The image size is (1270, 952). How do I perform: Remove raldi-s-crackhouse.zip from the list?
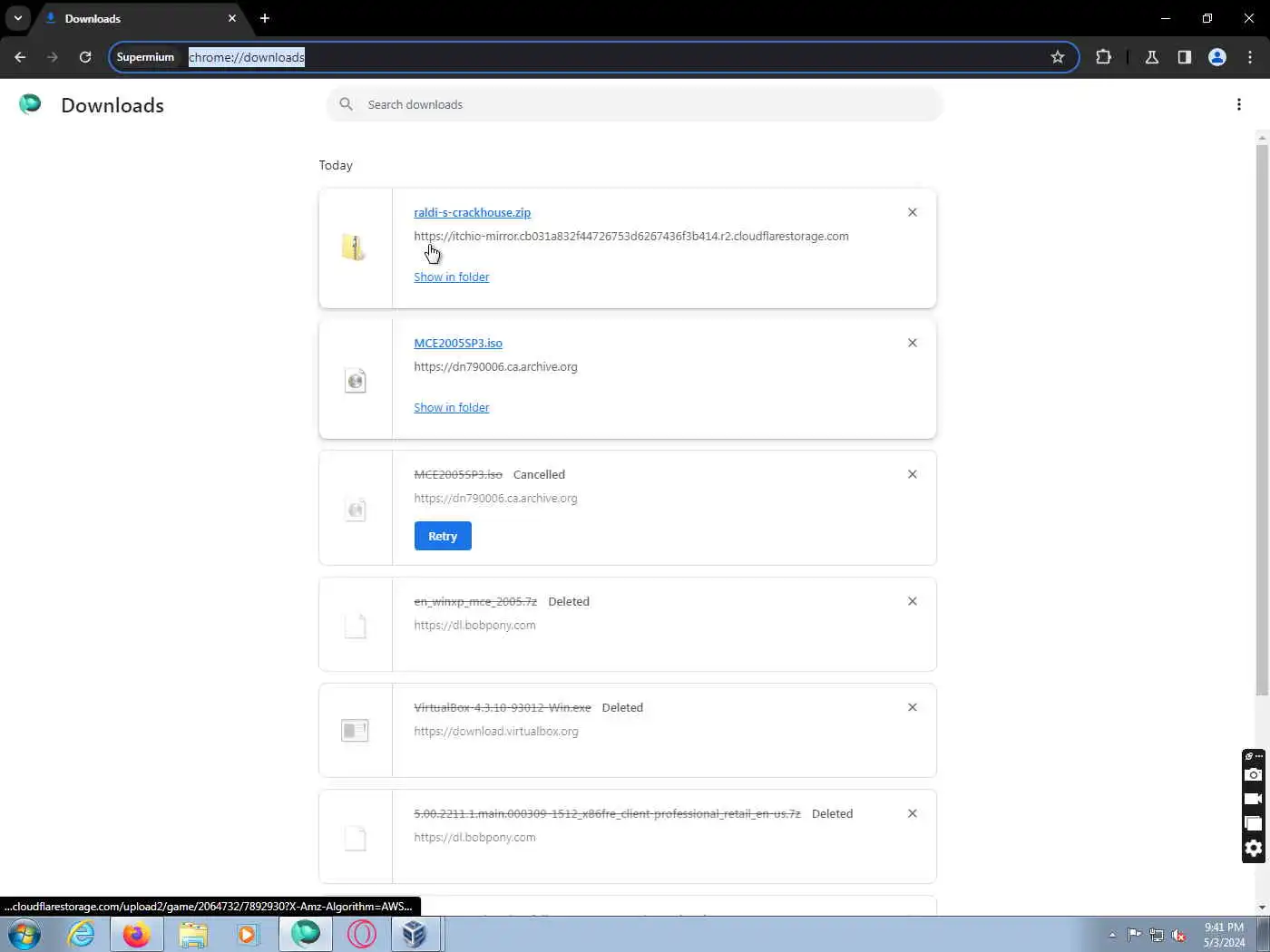913,212
